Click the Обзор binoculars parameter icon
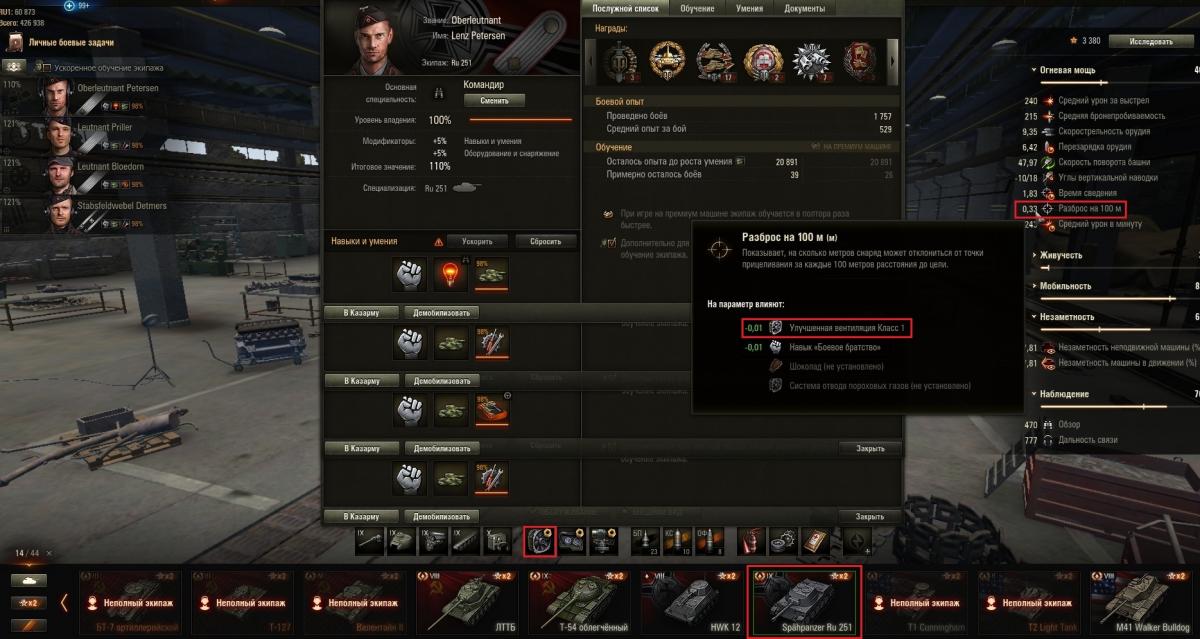Image resolution: width=1200 pixels, height=639 pixels. pyautogui.click(x=1047, y=425)
